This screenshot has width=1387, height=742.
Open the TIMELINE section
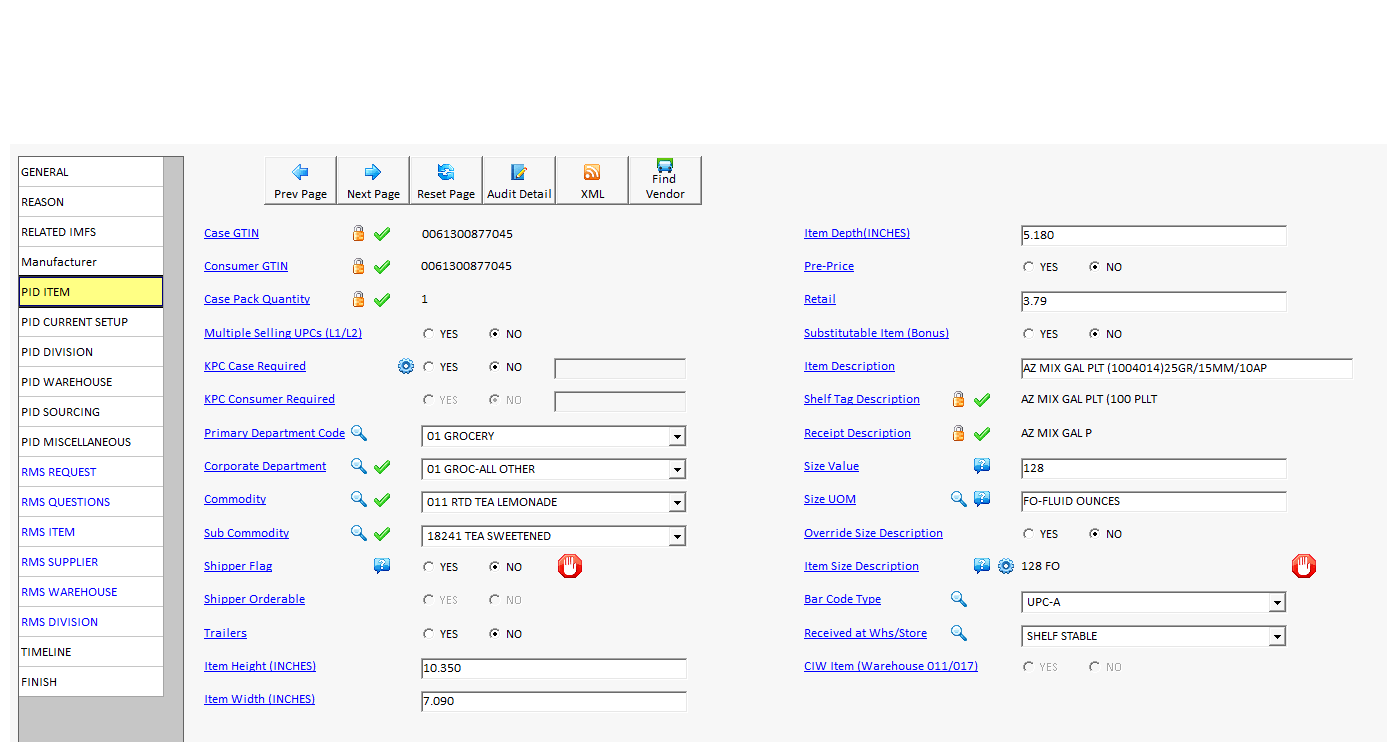tap(91, 652)
